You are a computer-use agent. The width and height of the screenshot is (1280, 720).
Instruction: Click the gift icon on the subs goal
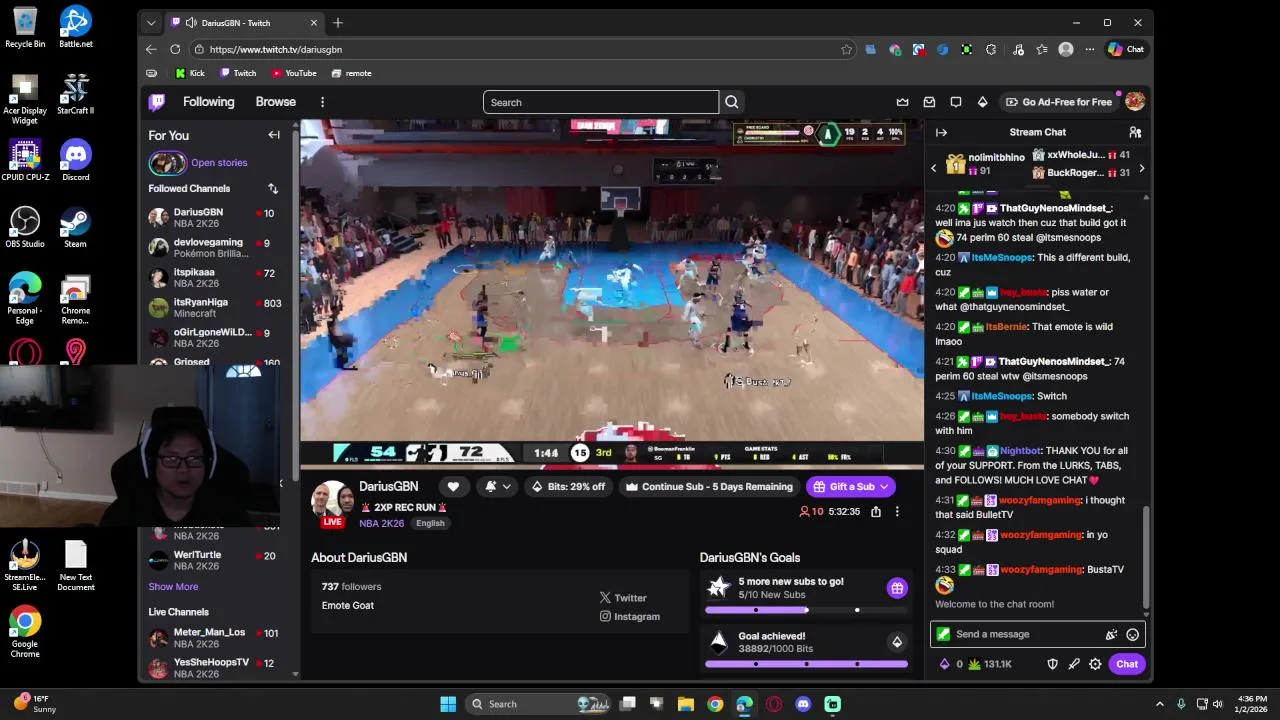click(x=897, y=588)
